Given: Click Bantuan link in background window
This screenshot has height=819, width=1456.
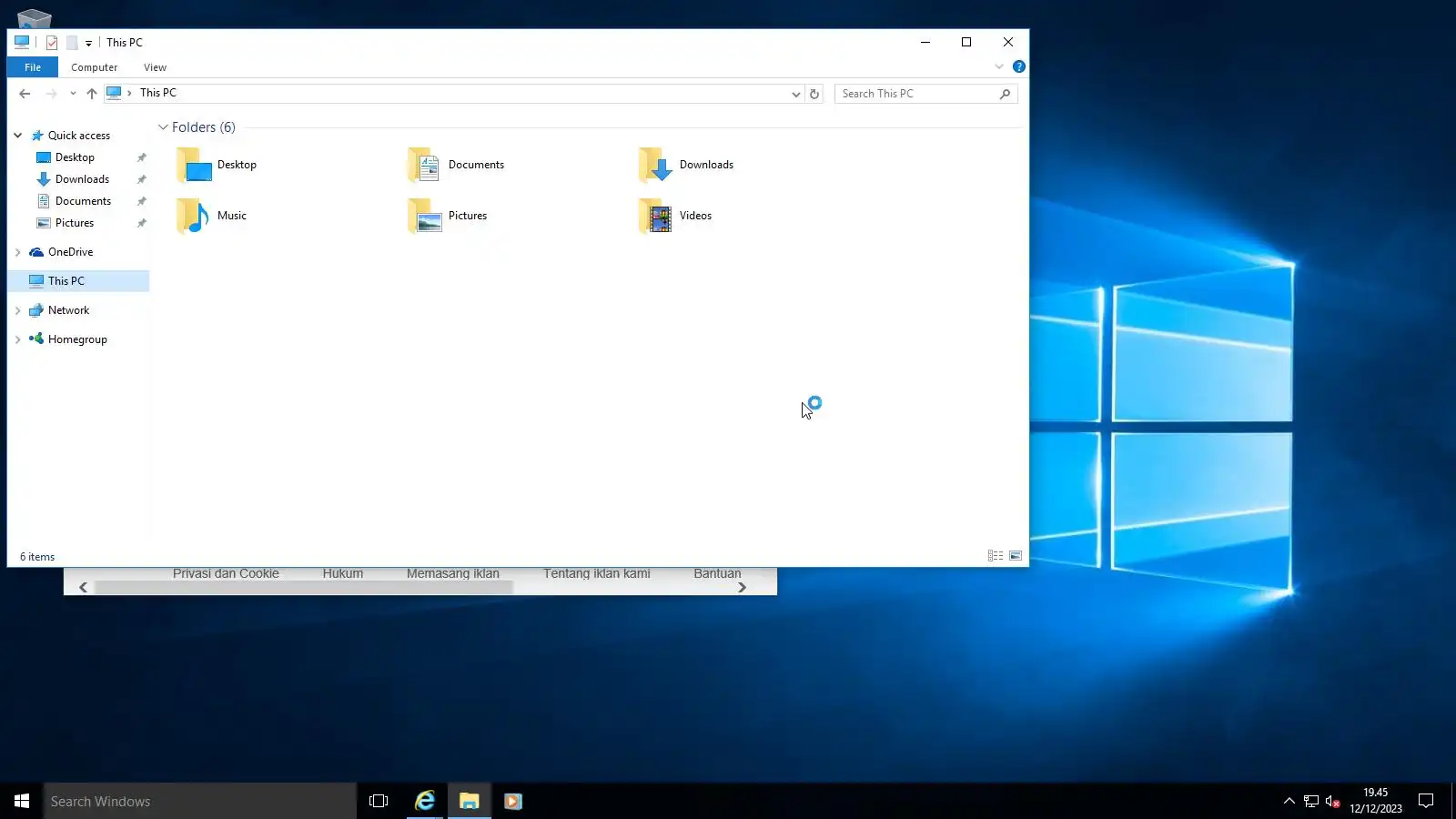Looking at the screenshot, I should [717, 573].
